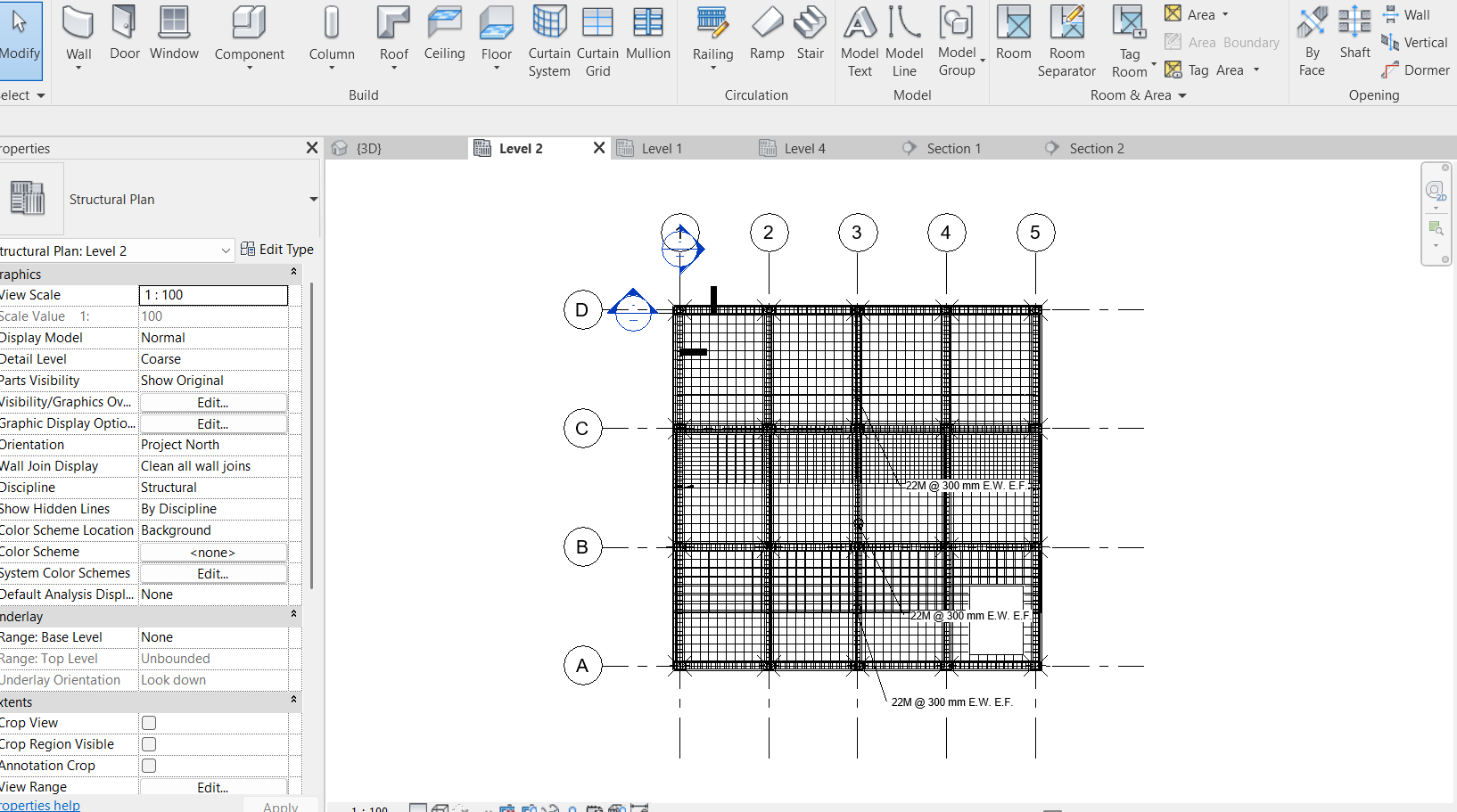Enable Annotation Crop
Image resolution: width=1457 pixels, height=812 pixels.
pos(148,765)
